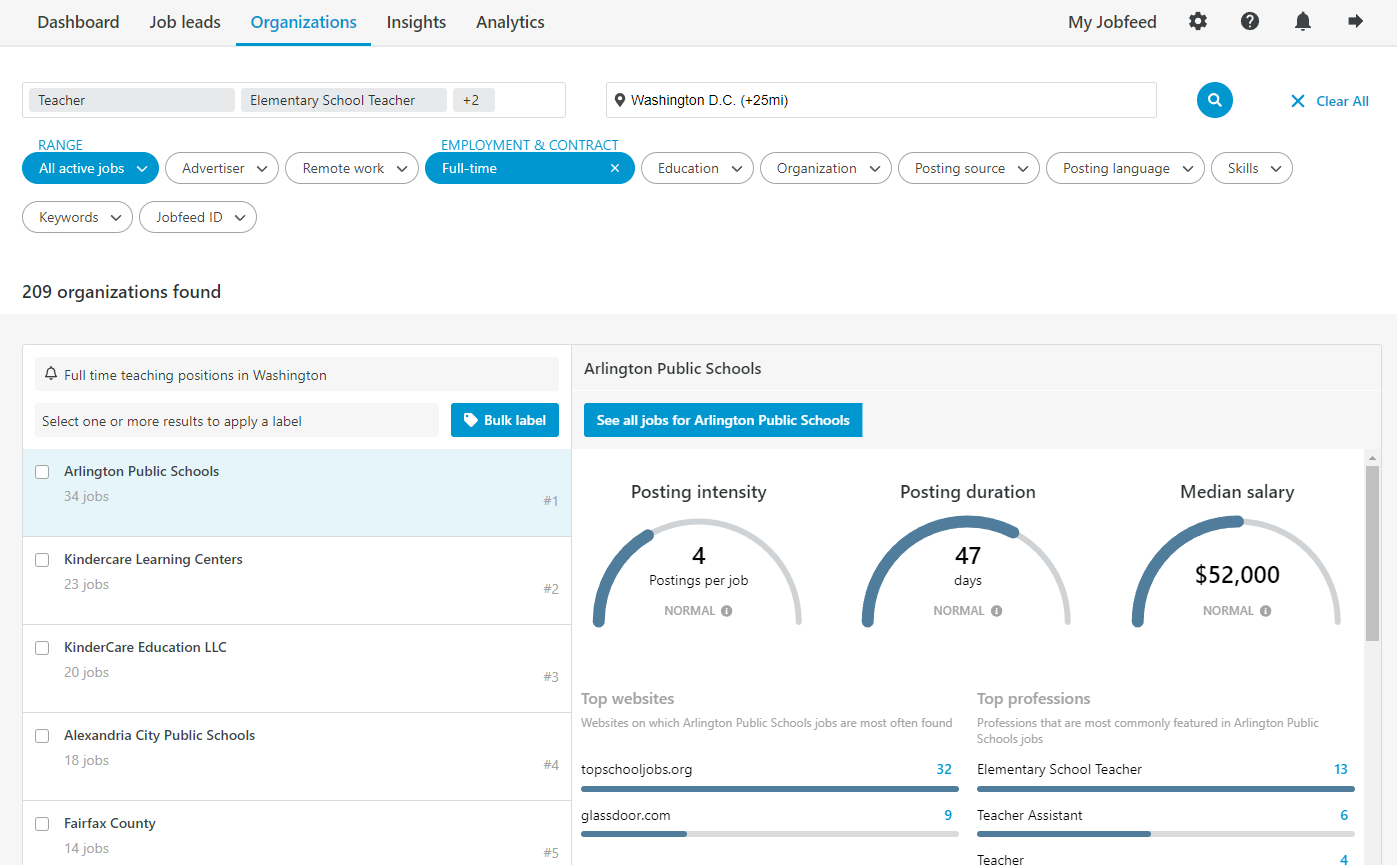Expand the Advertiser filter

[x=222, y=168]
